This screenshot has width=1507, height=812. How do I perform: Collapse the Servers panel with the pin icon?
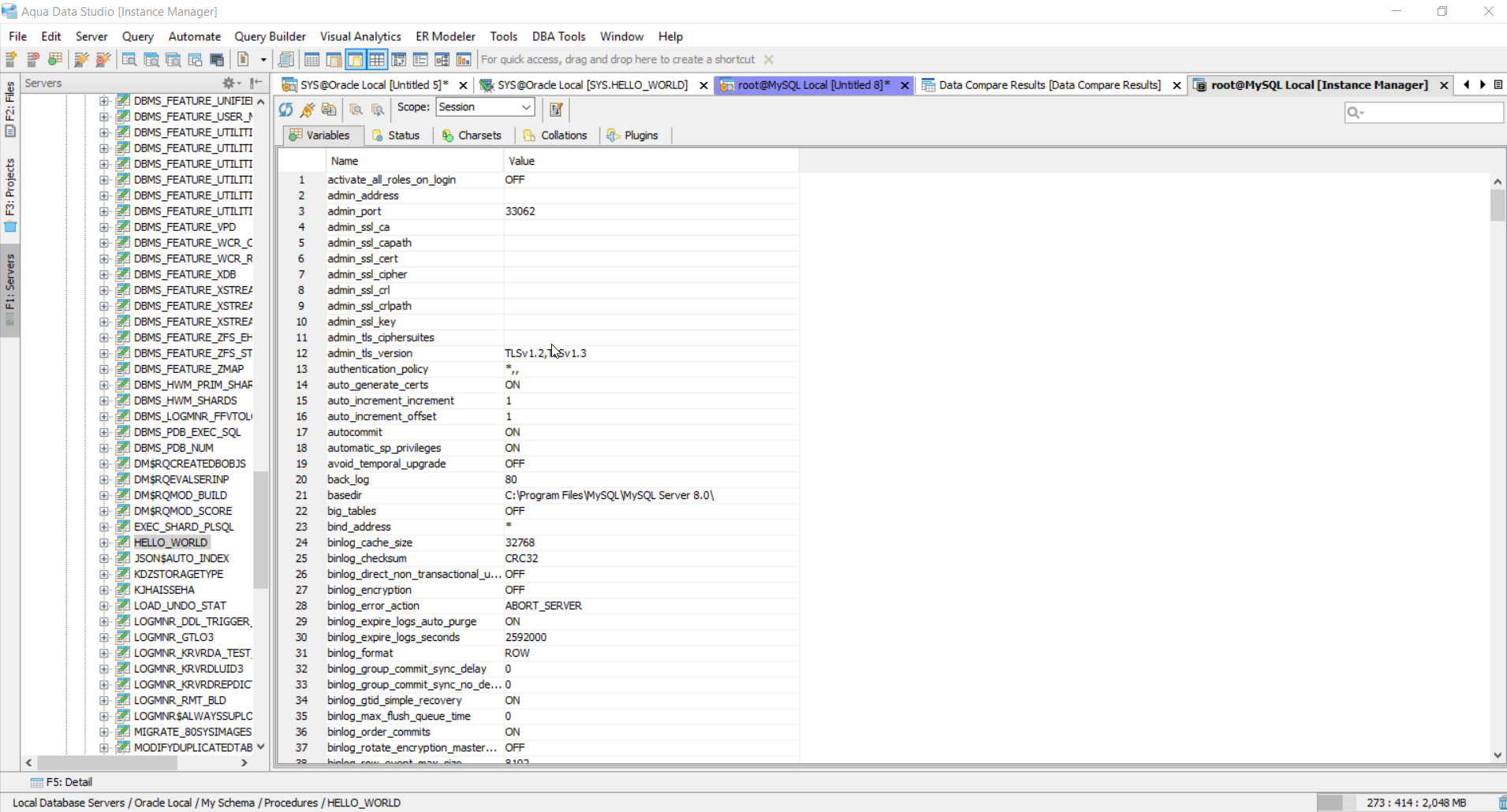256,83
